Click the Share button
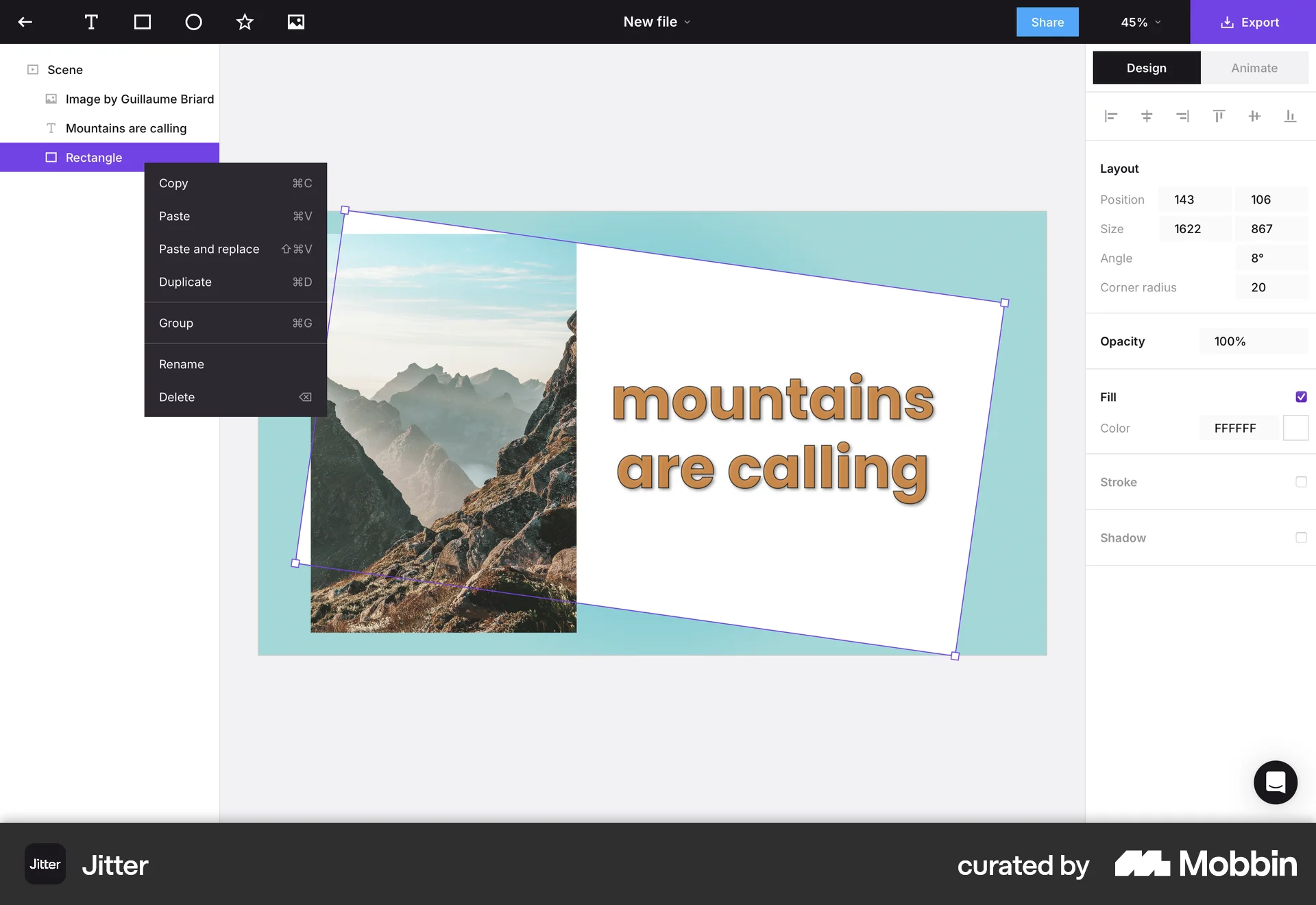1316x905 pixels. coord(1047,21)
